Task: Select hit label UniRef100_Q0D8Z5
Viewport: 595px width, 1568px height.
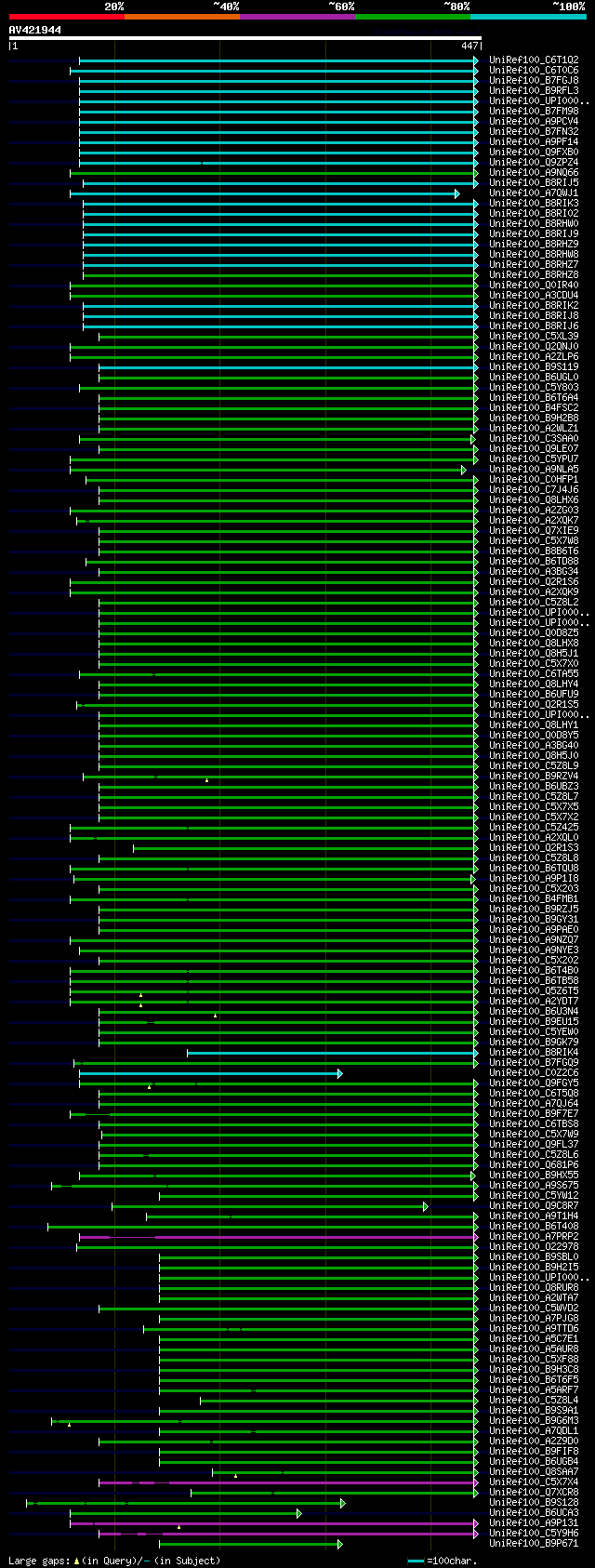Action: coord(534,632)
